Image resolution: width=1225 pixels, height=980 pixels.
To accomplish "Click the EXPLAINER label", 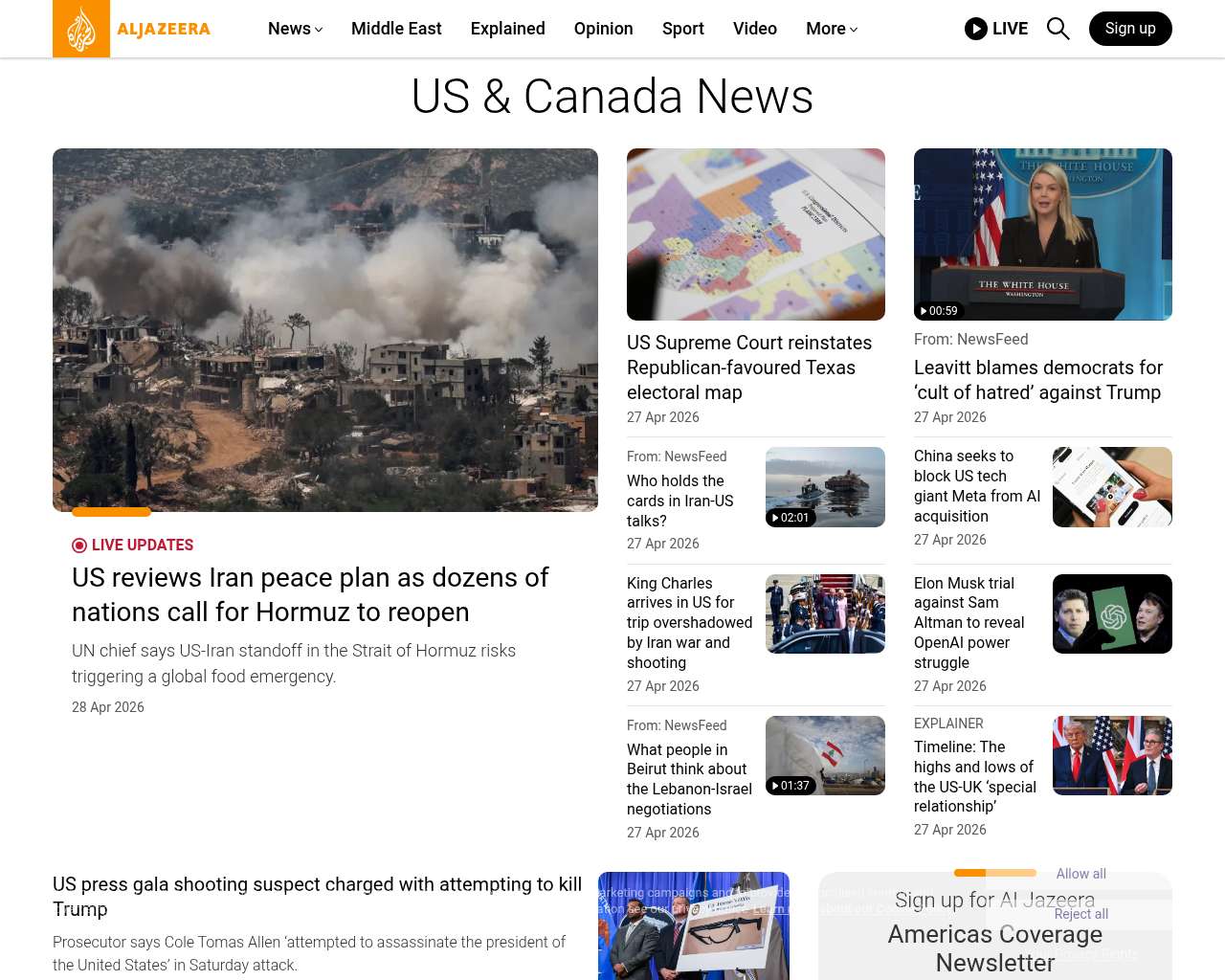I will 948,724.
